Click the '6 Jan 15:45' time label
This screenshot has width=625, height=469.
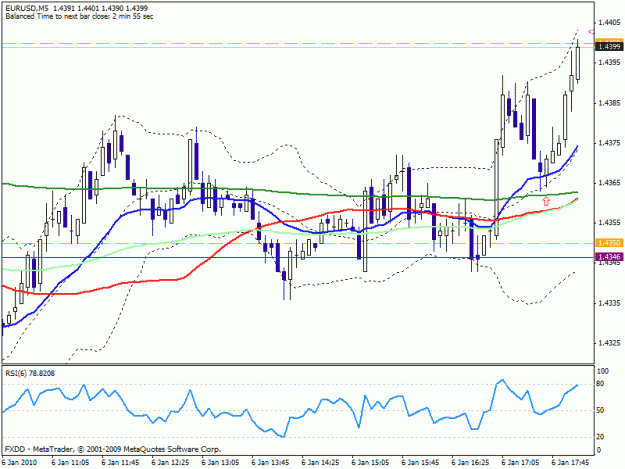pos(421,463)
